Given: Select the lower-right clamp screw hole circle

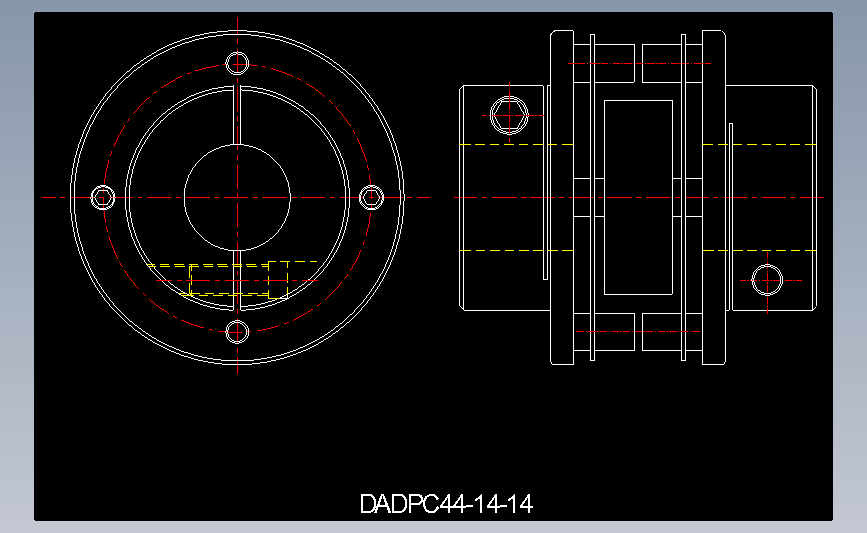Looking at the screenshot, I should click(x=767, y=280).
